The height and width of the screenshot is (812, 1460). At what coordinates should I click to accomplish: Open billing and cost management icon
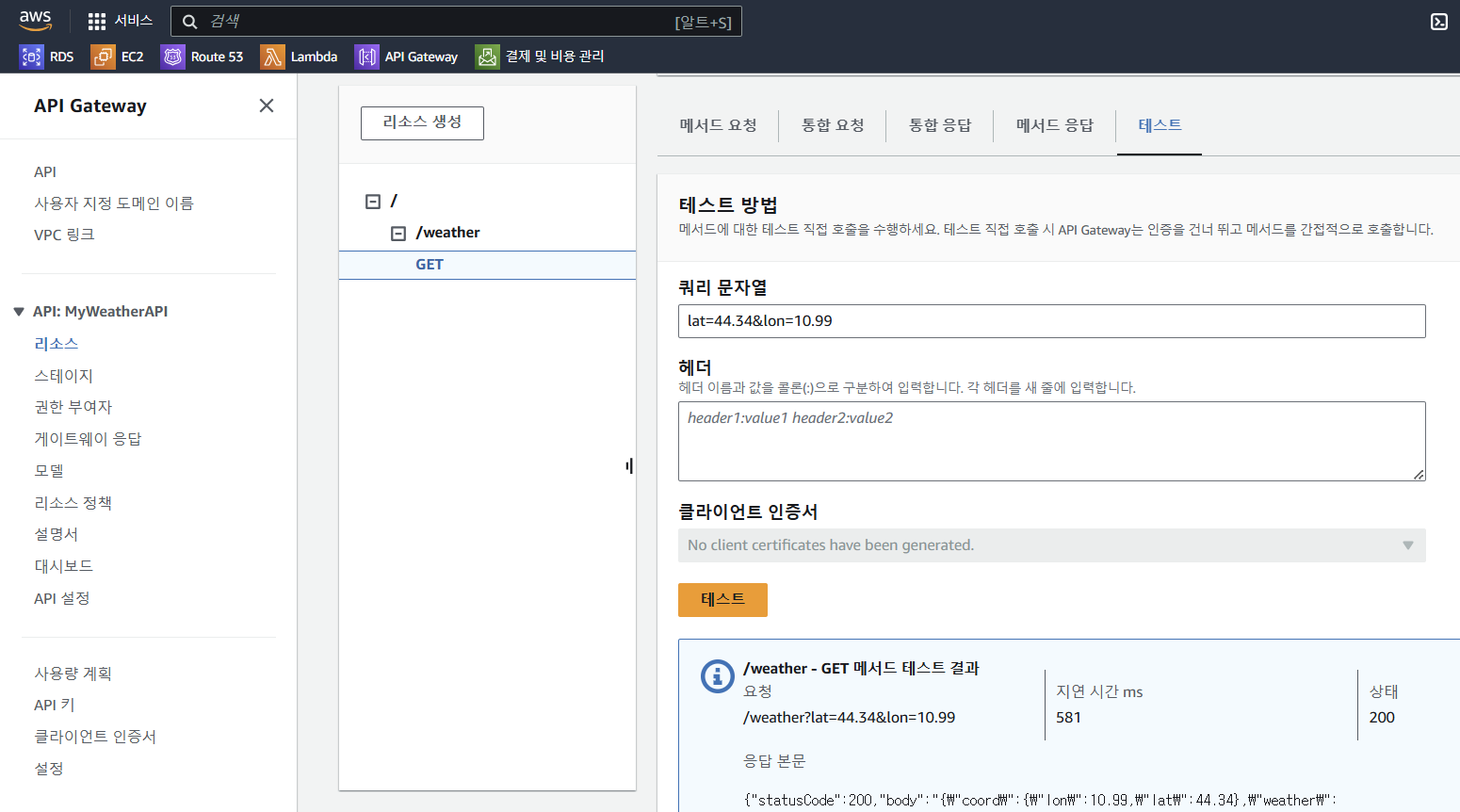click(487, 57)
